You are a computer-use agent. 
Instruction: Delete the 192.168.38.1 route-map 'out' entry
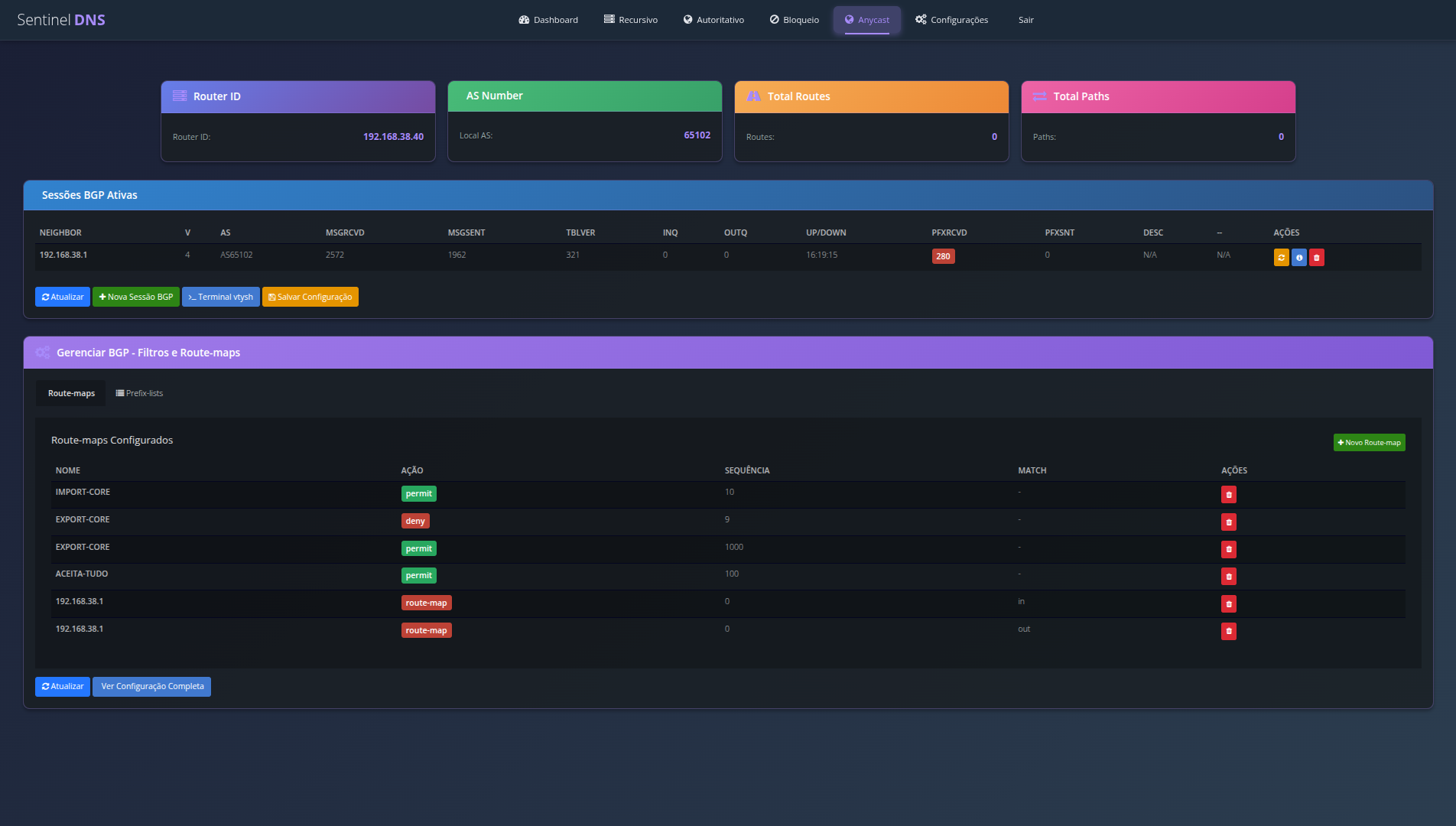pyautogui.click(x=1229, y=631)
